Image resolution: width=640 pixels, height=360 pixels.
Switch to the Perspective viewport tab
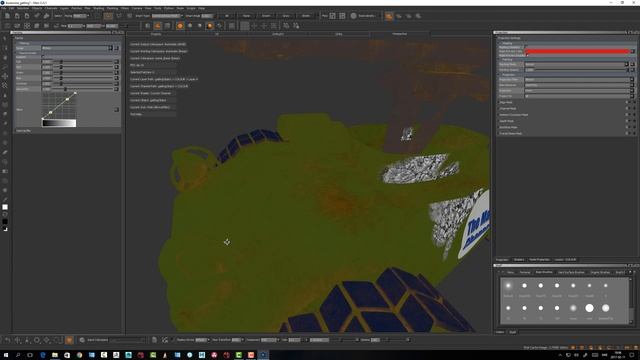400,34
